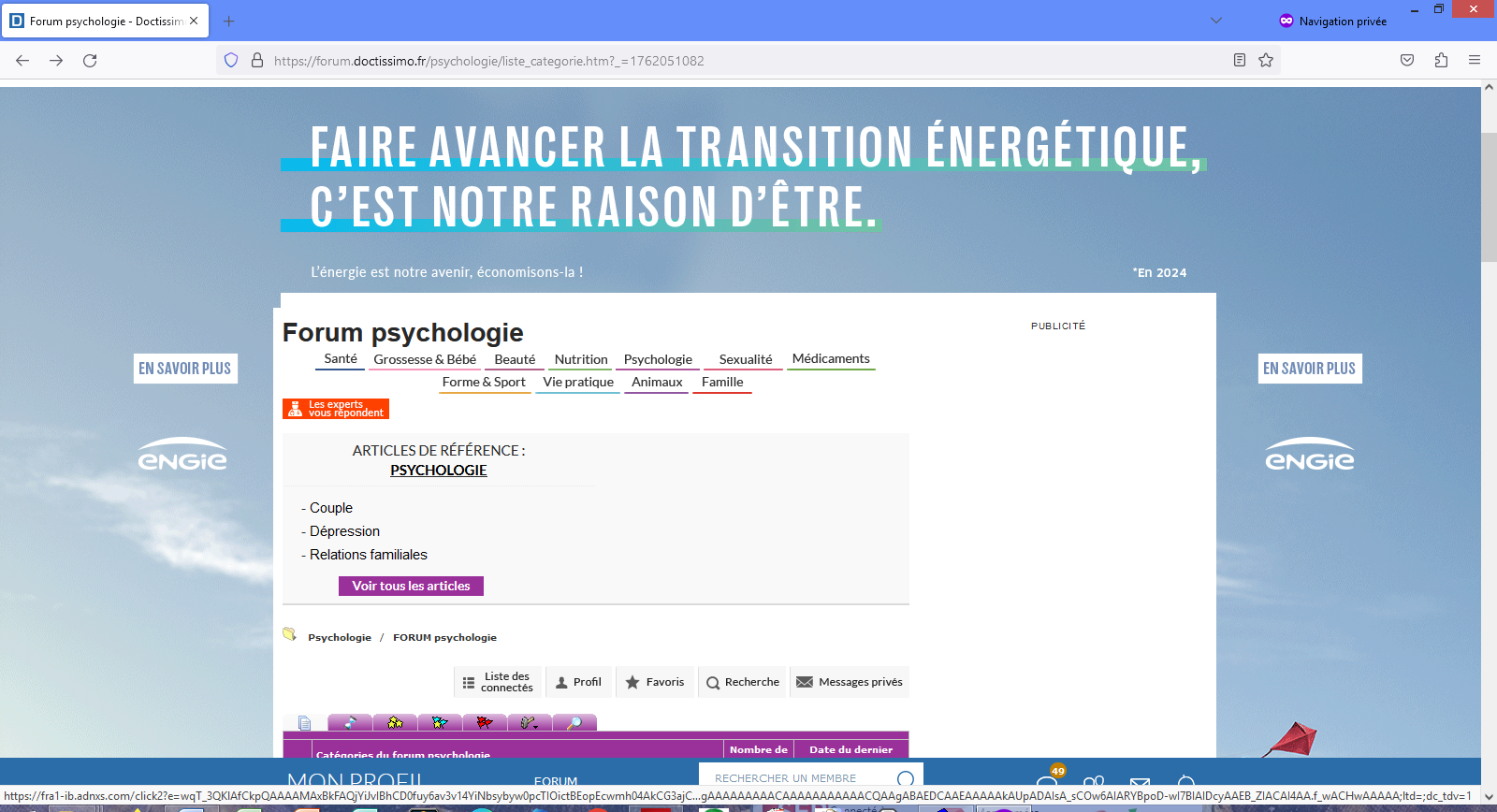The height and width of the screenshot is (812, 1497).
Task: Click the page scrollbar up arrow
Action: [1489, 87]
